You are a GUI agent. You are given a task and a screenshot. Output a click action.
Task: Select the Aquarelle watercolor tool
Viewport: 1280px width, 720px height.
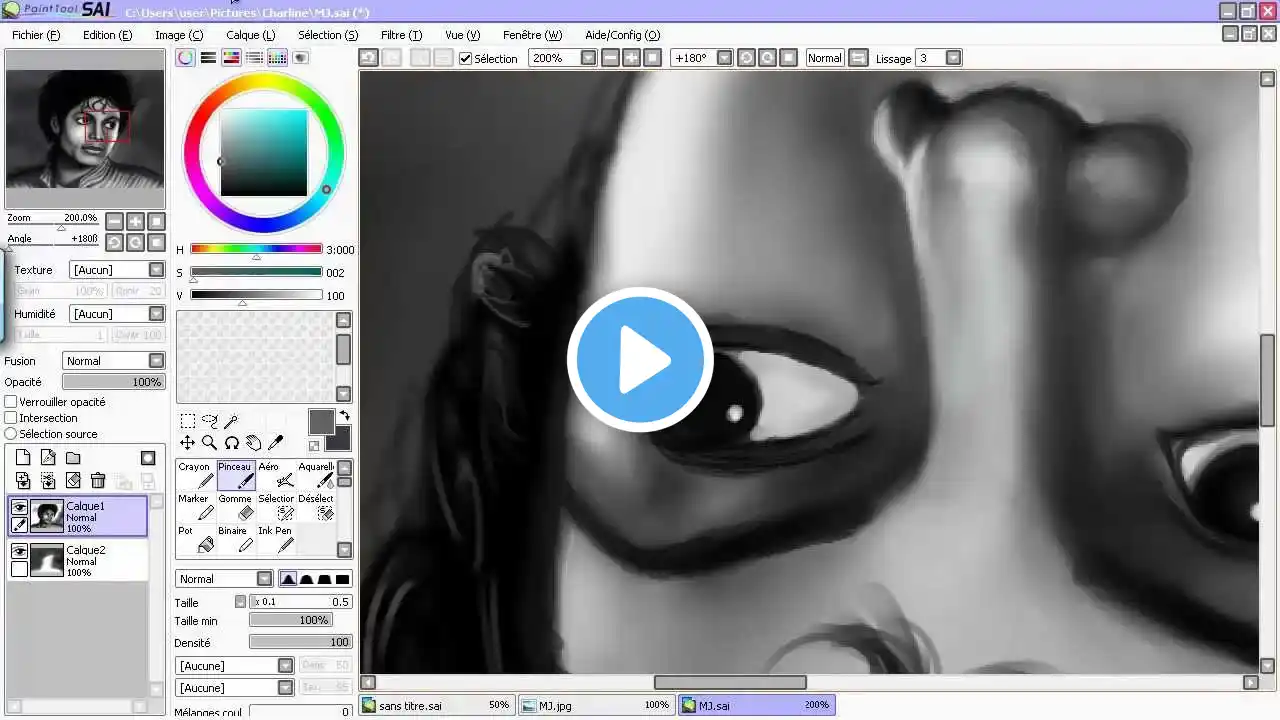316,475
